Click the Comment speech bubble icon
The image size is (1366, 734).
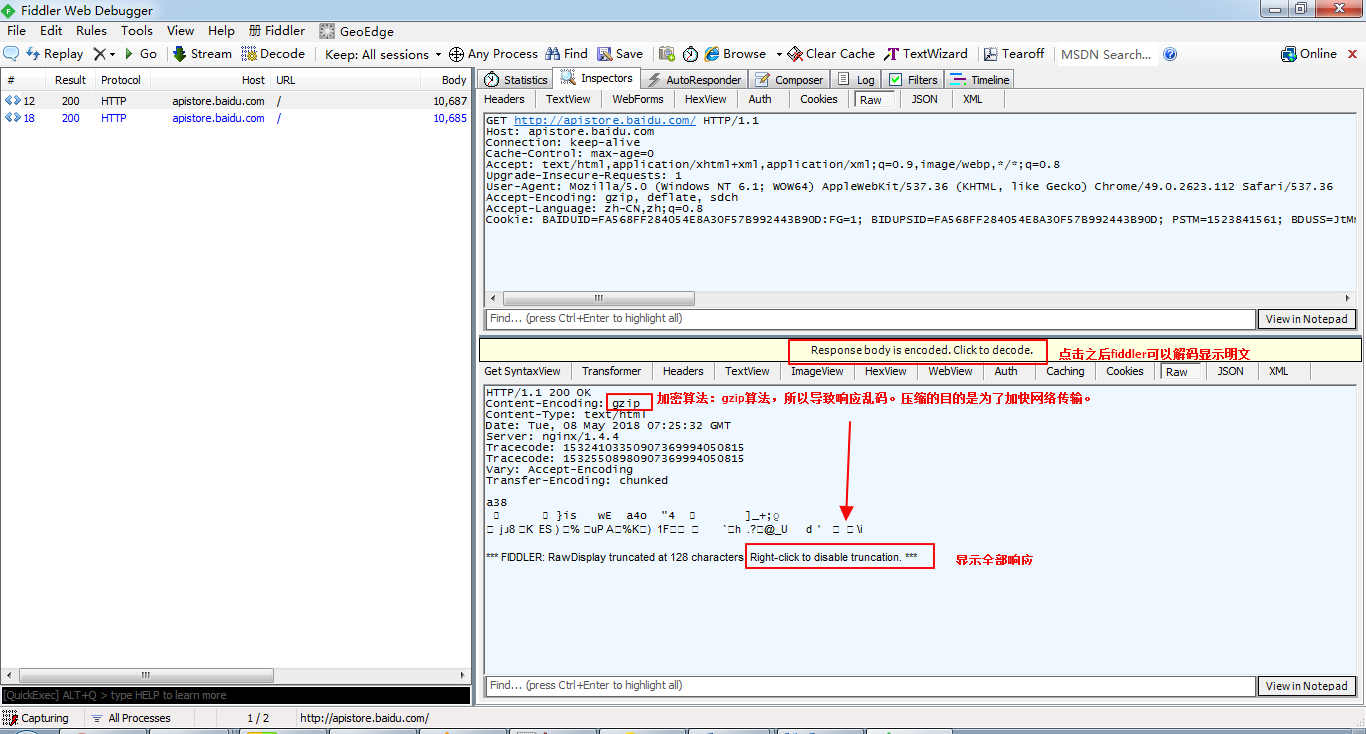pos(12,54)
